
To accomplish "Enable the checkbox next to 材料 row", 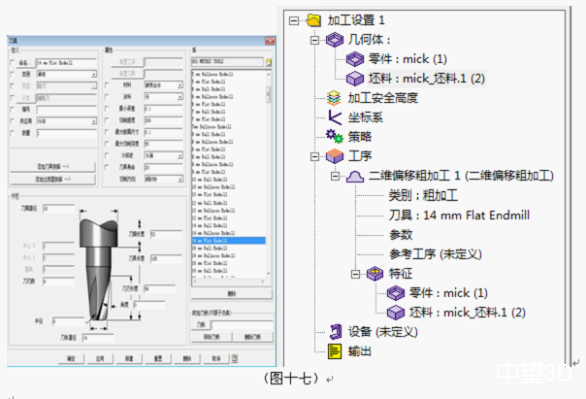I will (107, 86).
